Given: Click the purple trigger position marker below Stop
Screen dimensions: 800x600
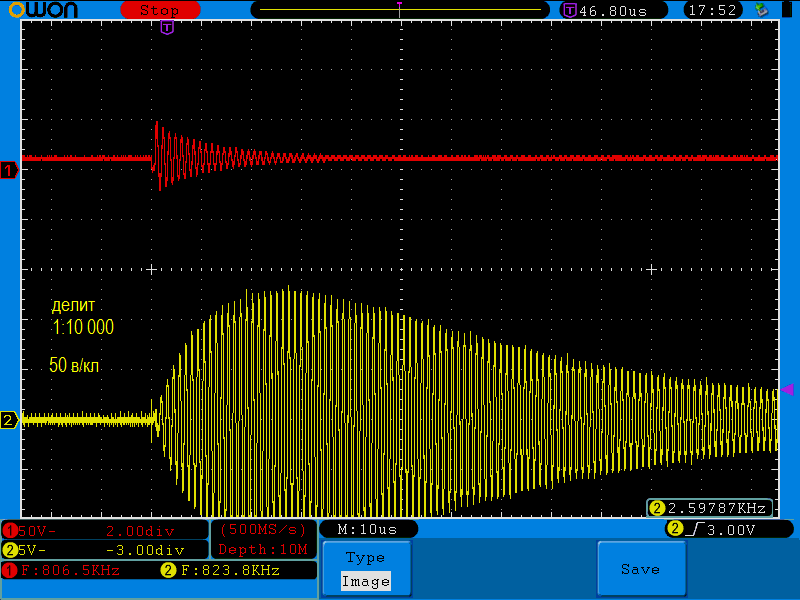Looking at the screenshot, I should click(167, 28).
